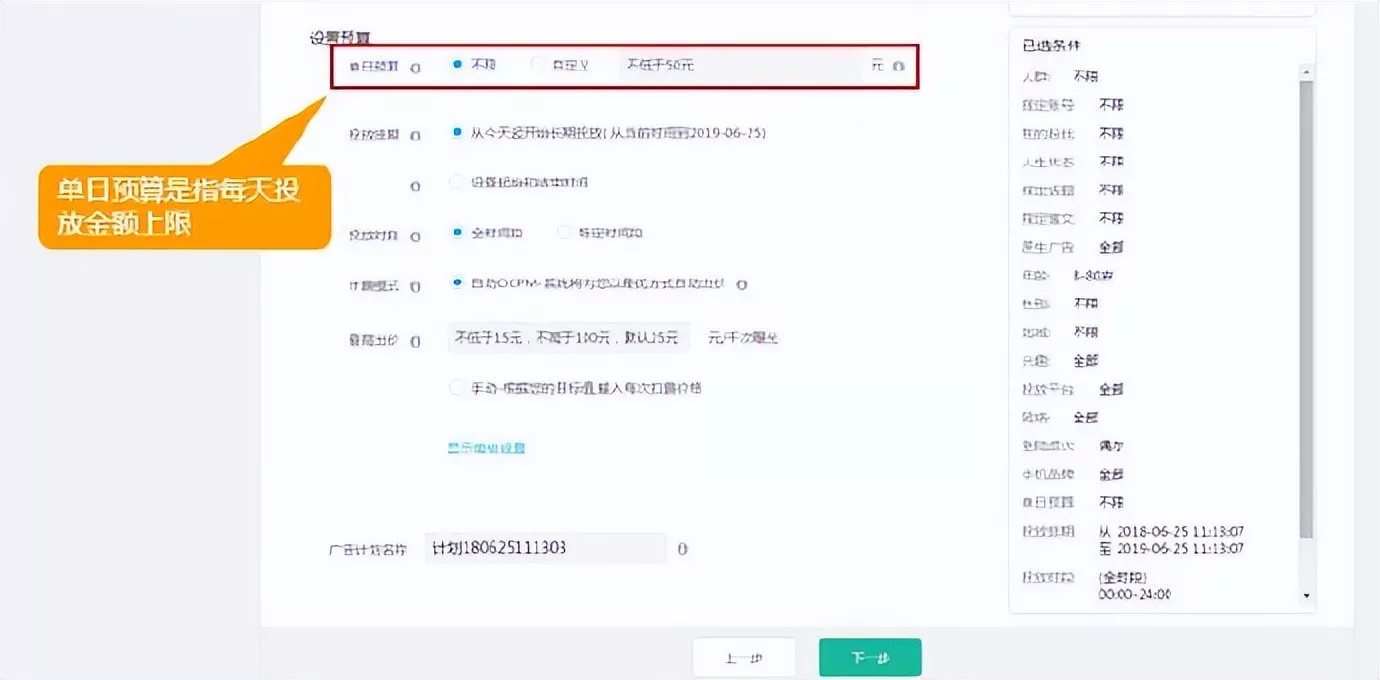Screen dimensions: 1380x680
Task: Click the 上一步 previous step button
Action: (743, 658)
